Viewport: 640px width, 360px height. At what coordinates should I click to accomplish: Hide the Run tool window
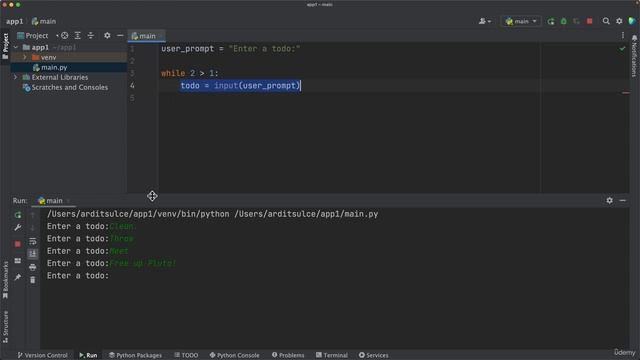coord(622,200)
